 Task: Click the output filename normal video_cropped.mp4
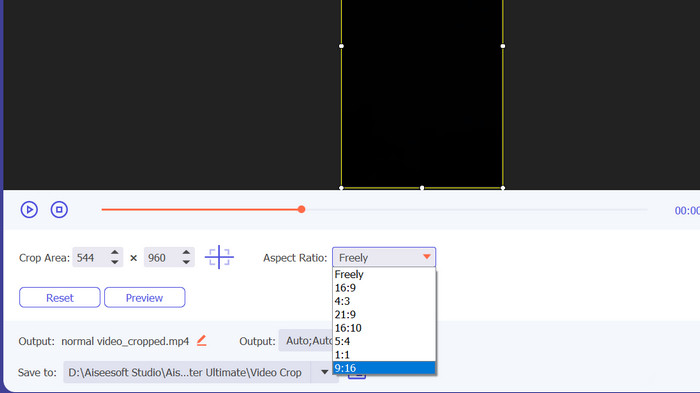coord(125,341)
